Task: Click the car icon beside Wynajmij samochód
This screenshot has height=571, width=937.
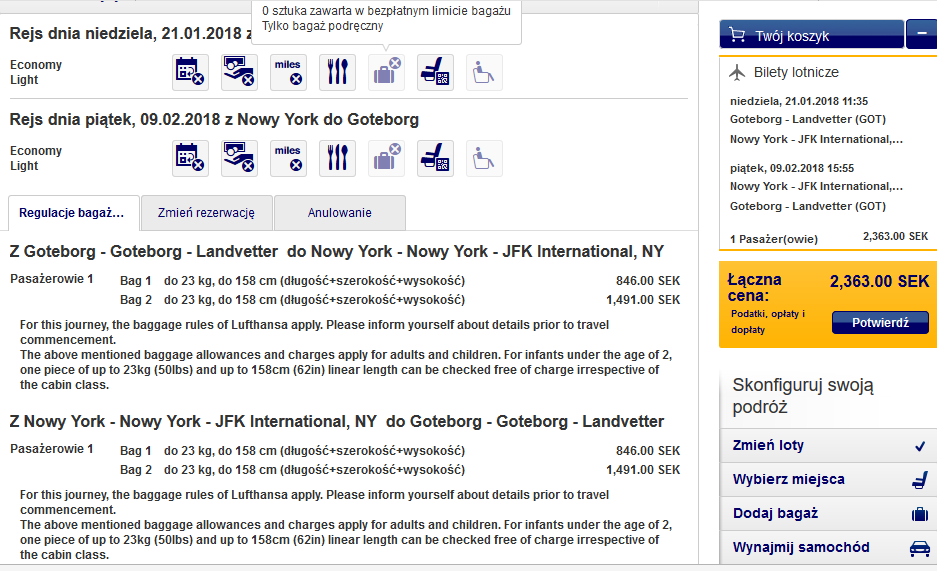Action: (x=920, y=548)
